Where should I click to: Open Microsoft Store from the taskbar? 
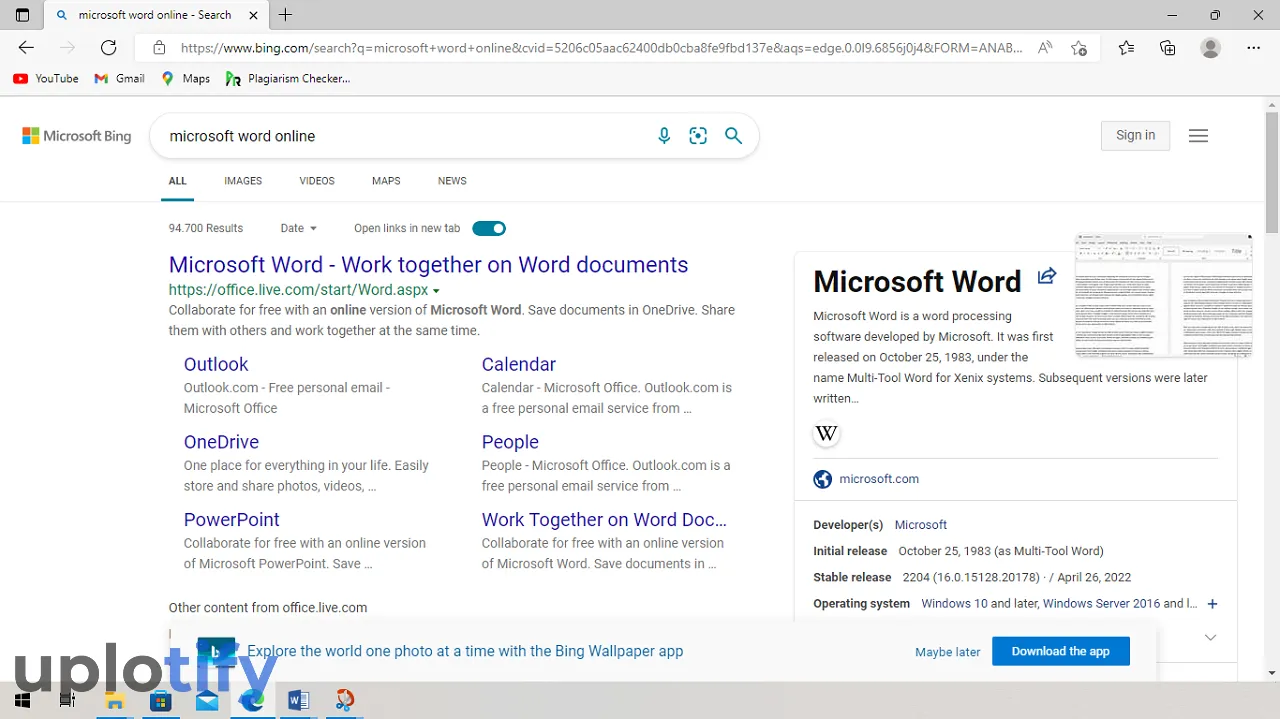click(160, 700)
